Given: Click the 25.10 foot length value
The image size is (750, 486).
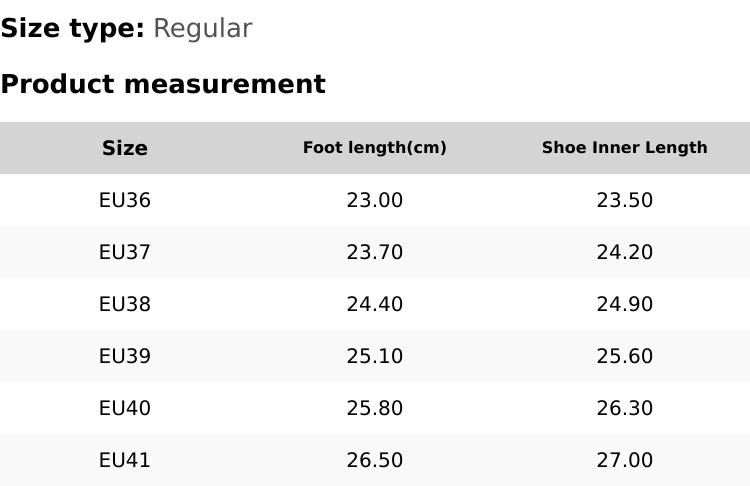Looking at the screenshot, I should click(x=375, y=356).
